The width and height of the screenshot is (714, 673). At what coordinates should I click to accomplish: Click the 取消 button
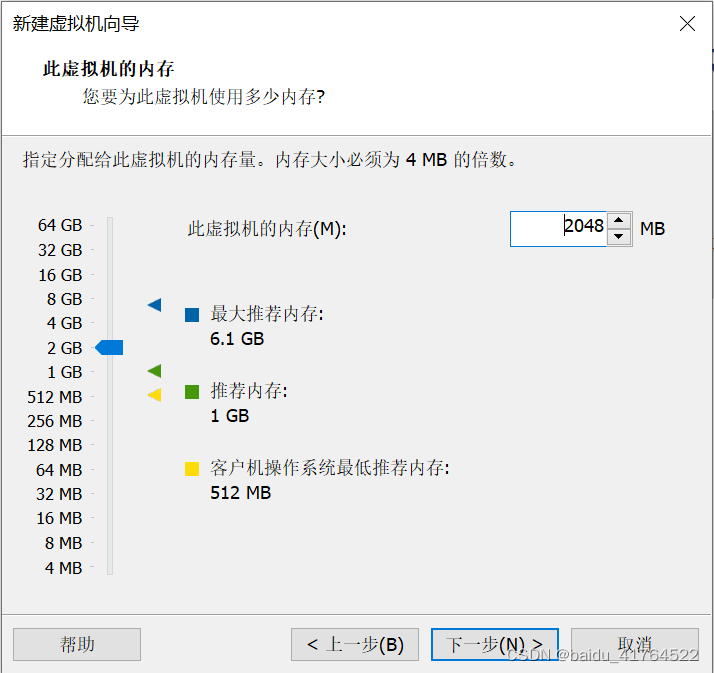coord(635,644)
